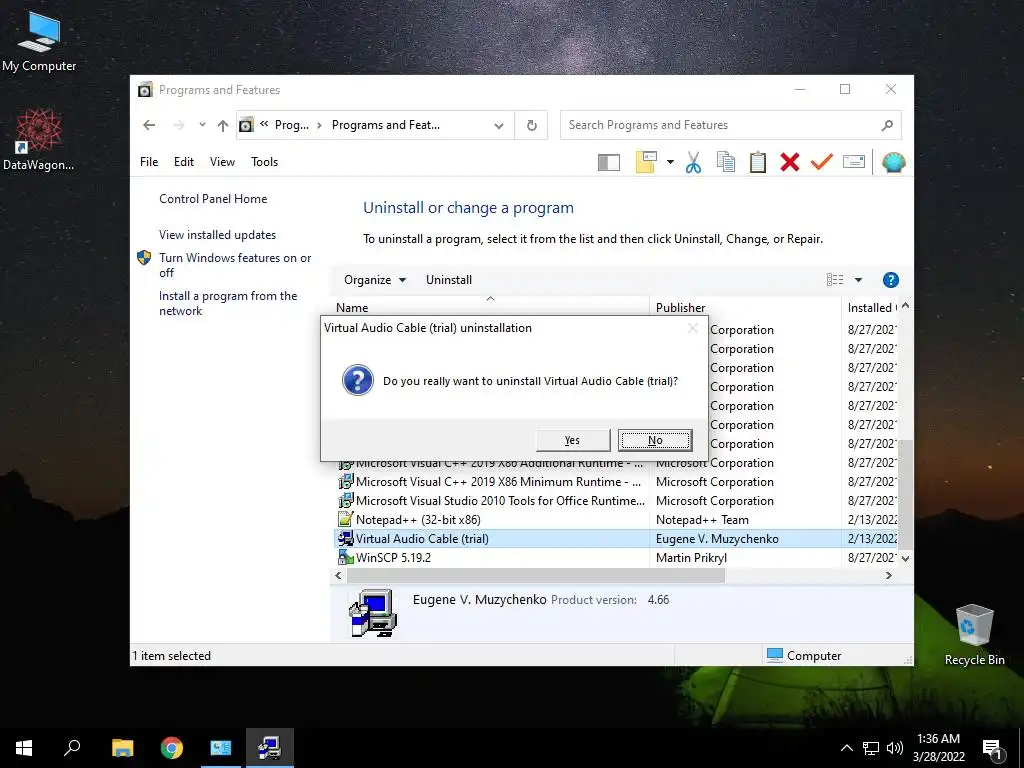Expand the view options dropdown arrow
1024x768 pixels.
coord(858,280)
